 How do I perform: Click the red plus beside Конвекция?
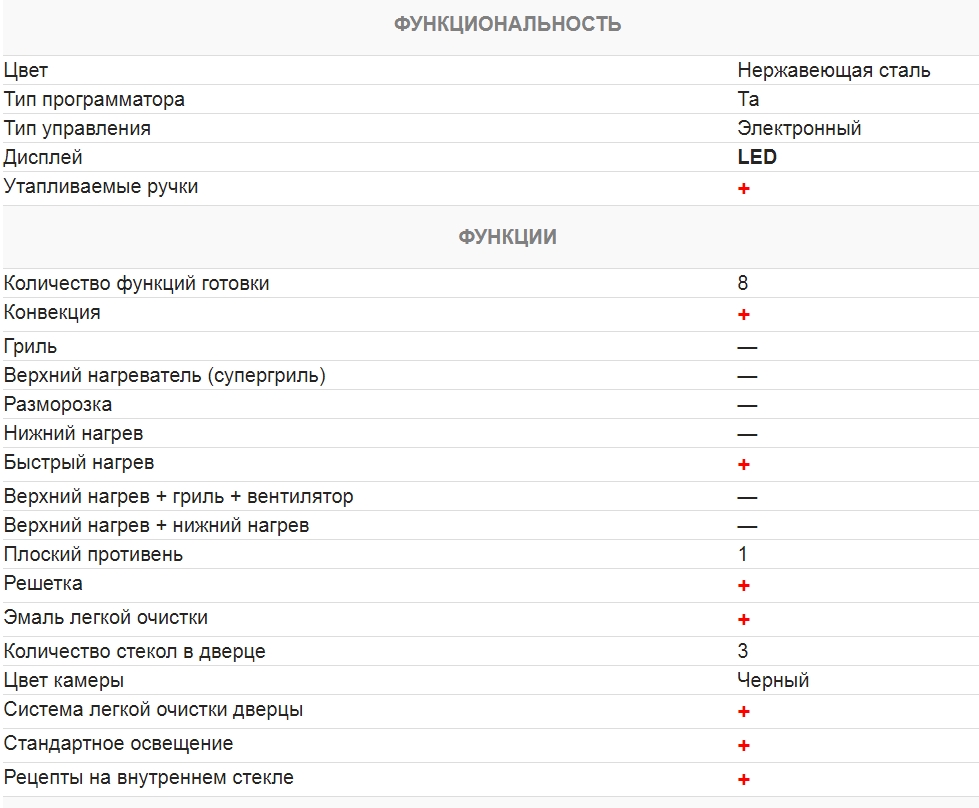[x=744, y=314]
